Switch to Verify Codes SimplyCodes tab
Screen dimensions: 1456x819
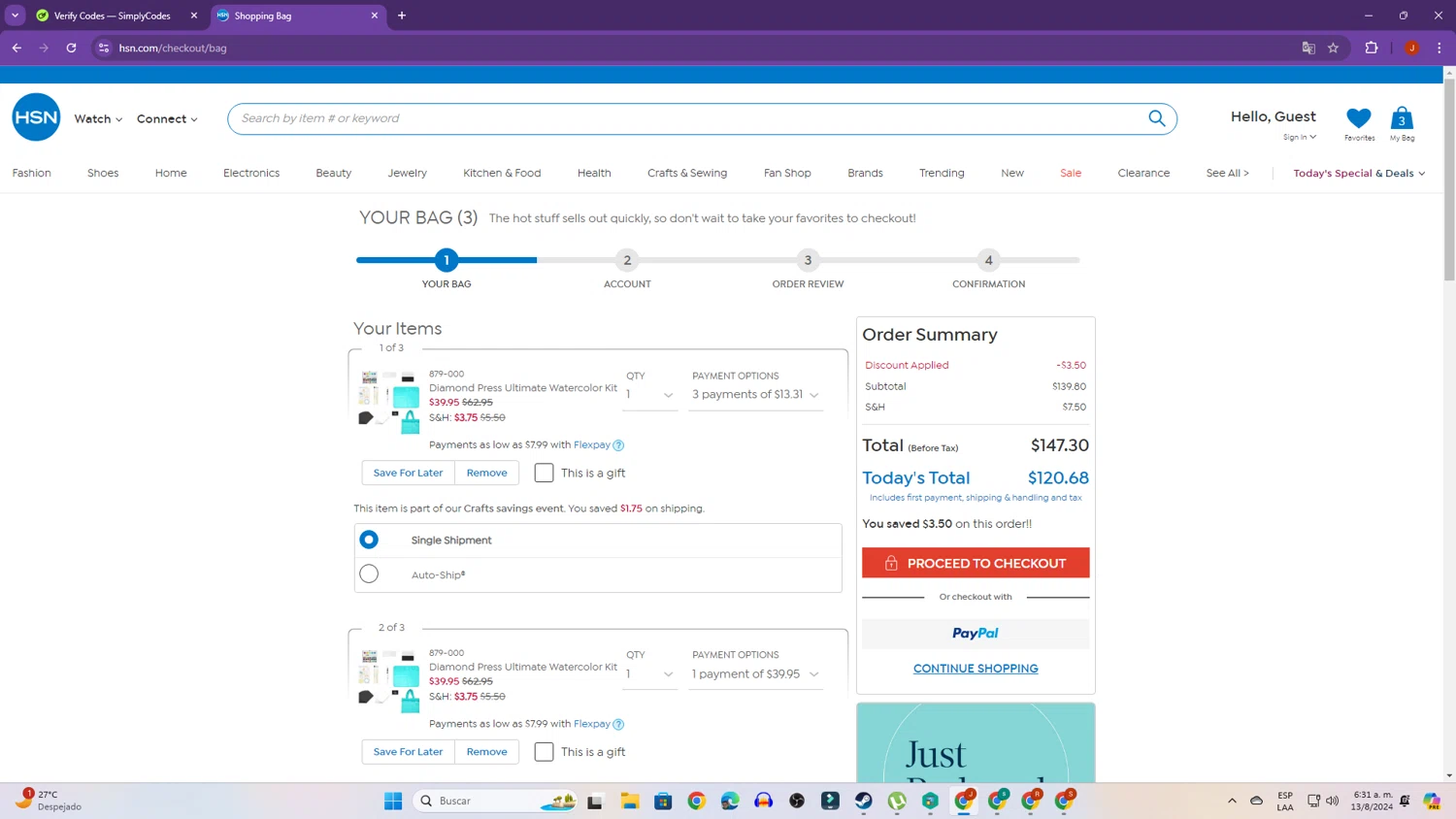point(113,16)
